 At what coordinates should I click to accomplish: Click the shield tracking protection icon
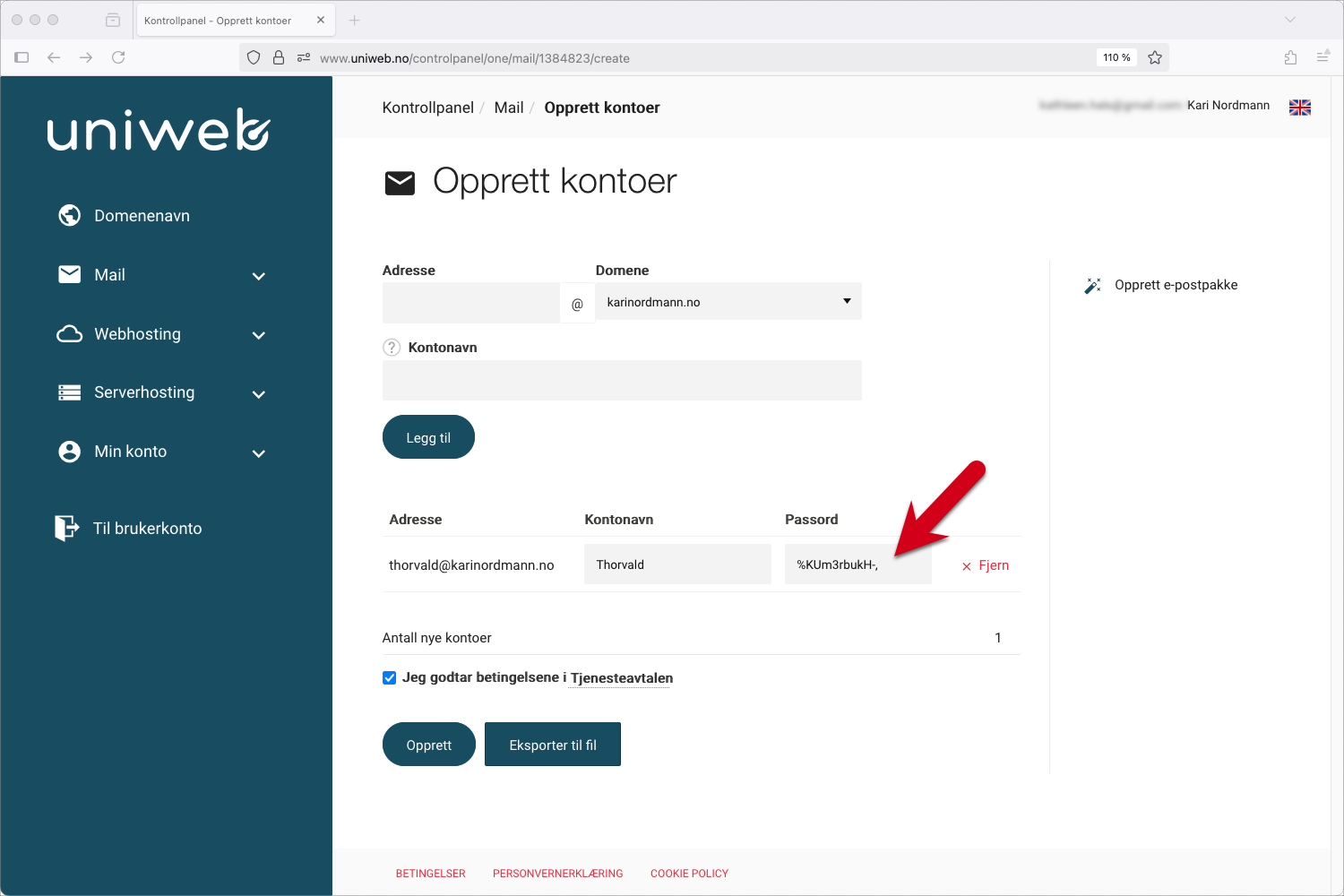tap(254, 57)
